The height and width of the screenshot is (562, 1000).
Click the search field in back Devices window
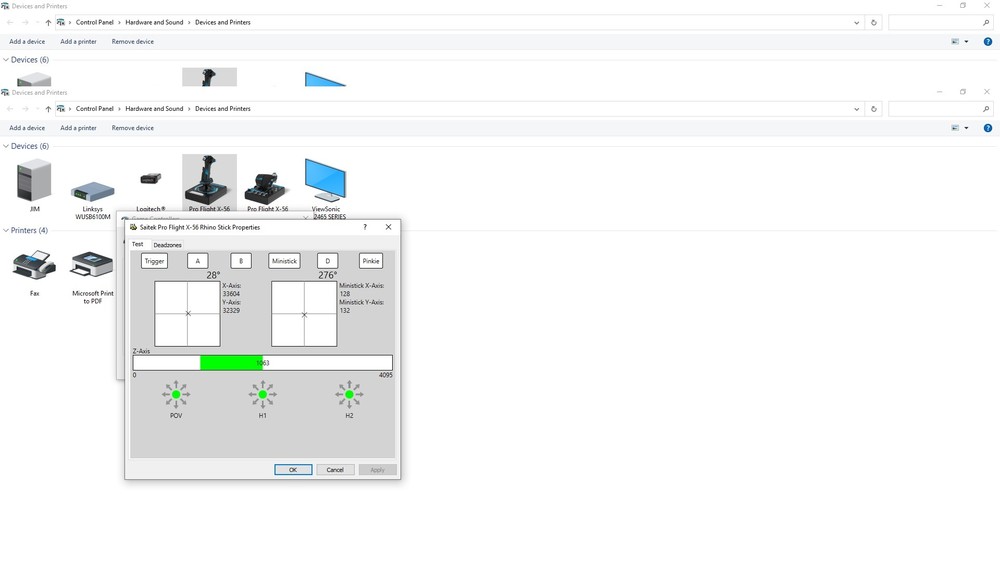941,22
